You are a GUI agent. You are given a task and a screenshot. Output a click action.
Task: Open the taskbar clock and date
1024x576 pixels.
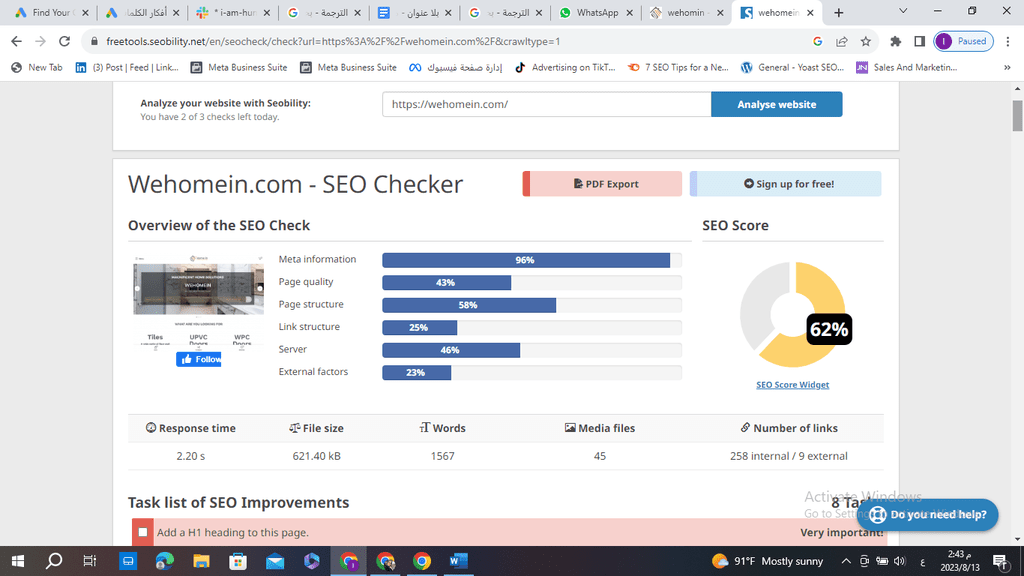(960, 561)
